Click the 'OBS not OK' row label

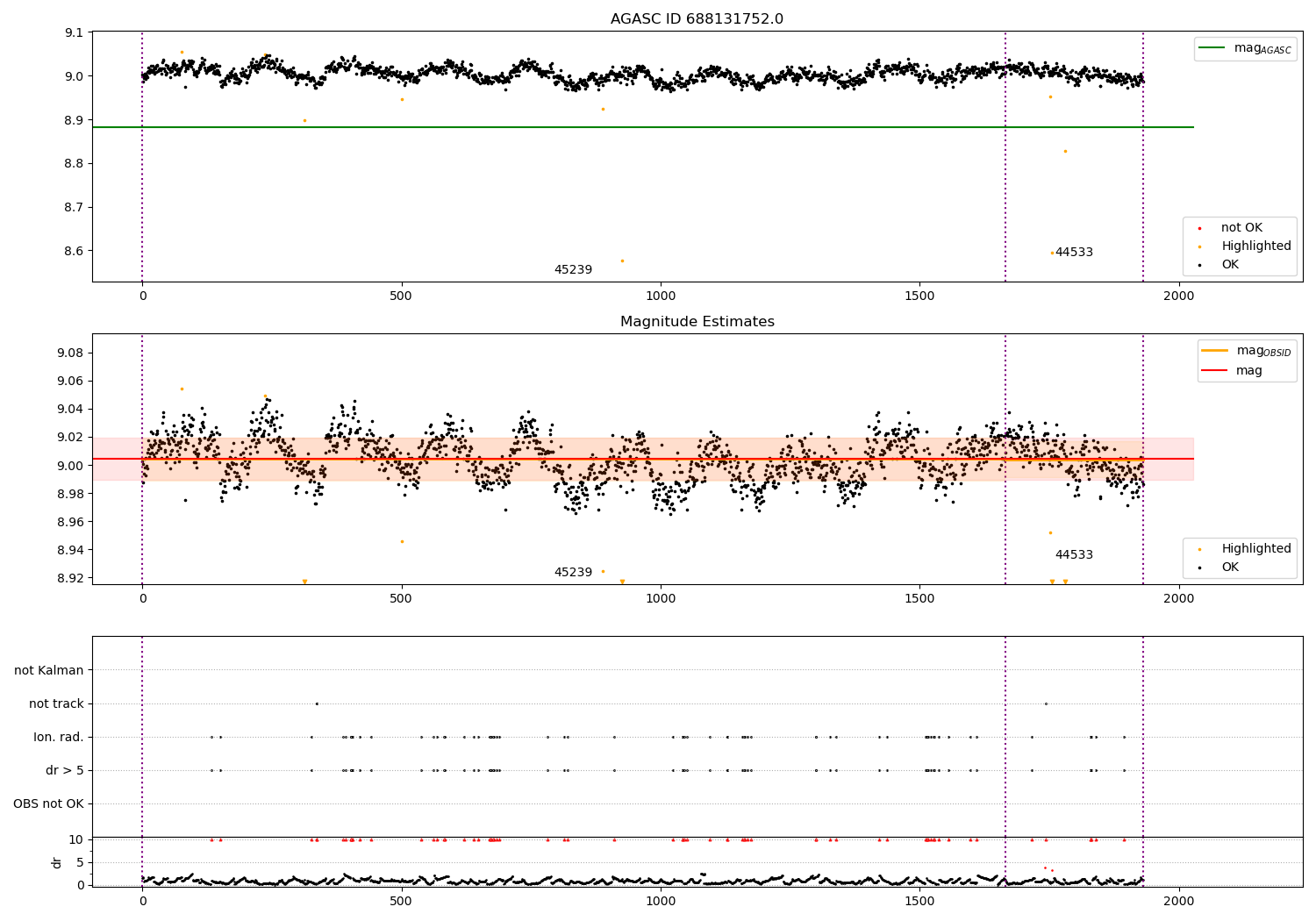[48, 804]
